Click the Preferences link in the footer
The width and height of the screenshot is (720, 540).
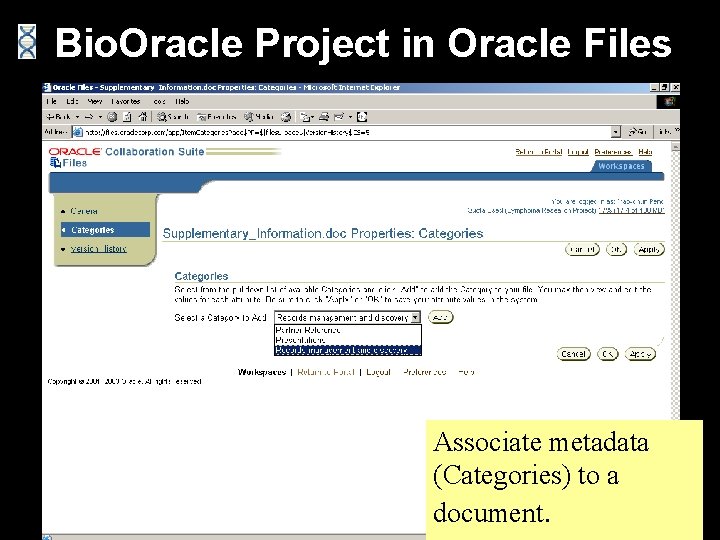pyautogui.click(x=425, y=372)
